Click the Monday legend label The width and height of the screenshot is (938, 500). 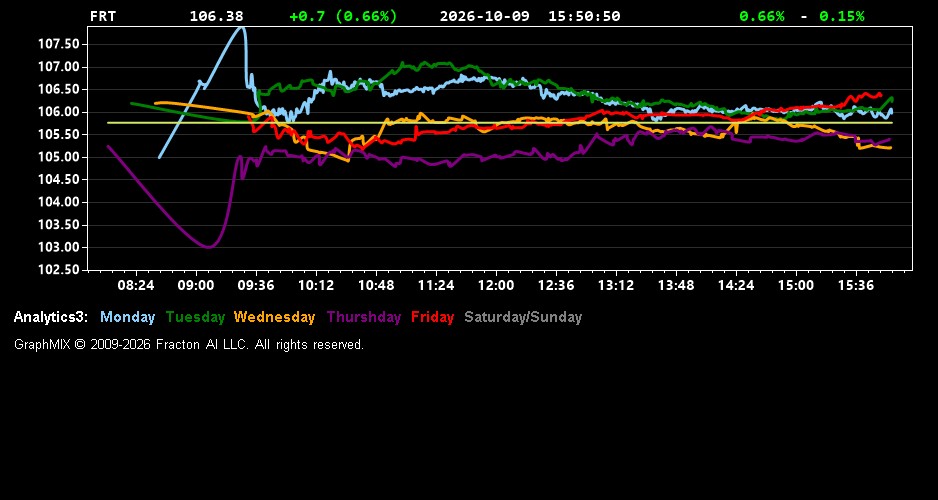click(x=127, y=317)
